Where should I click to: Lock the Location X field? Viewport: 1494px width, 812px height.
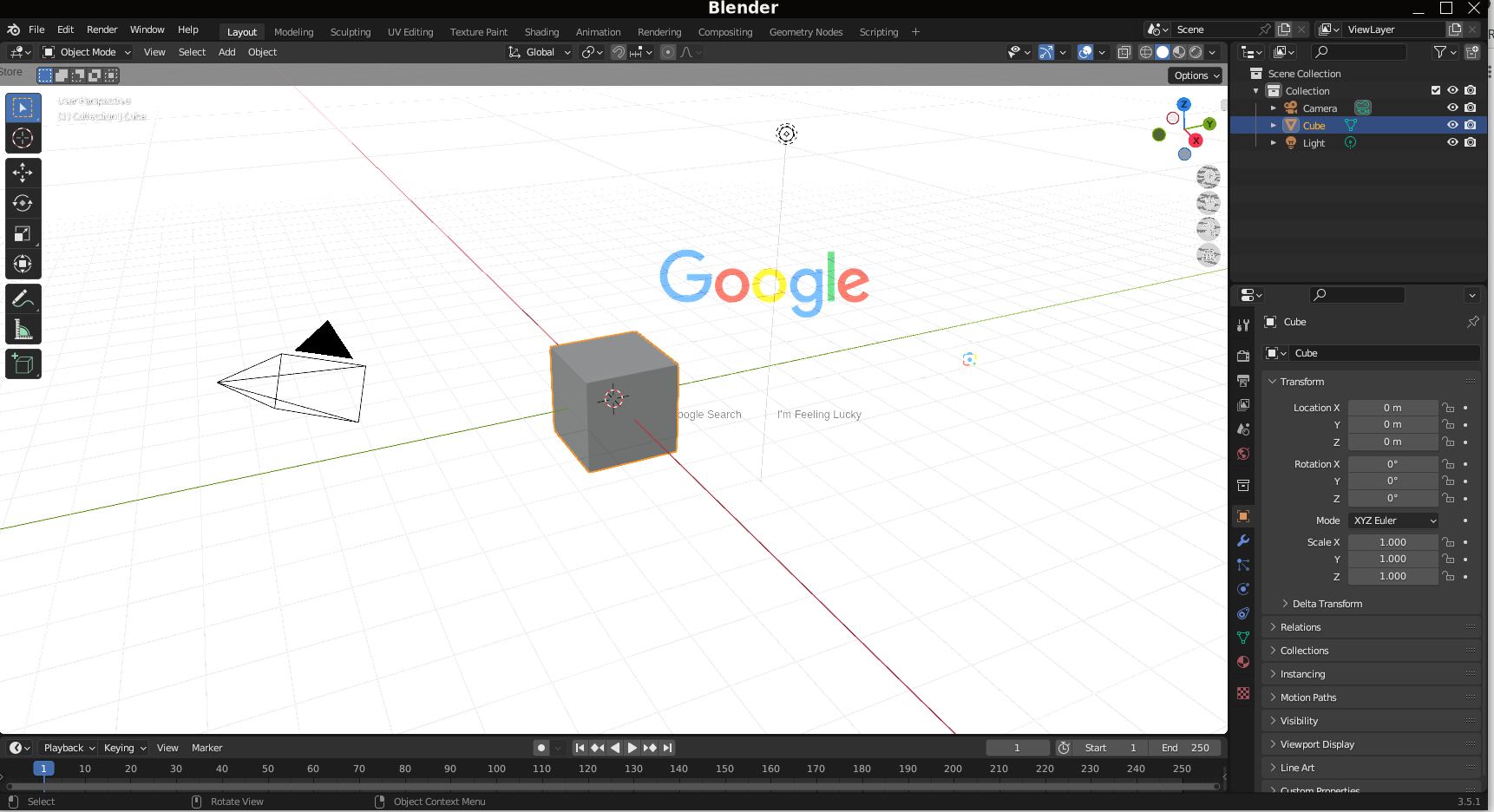pos(1448,408)
